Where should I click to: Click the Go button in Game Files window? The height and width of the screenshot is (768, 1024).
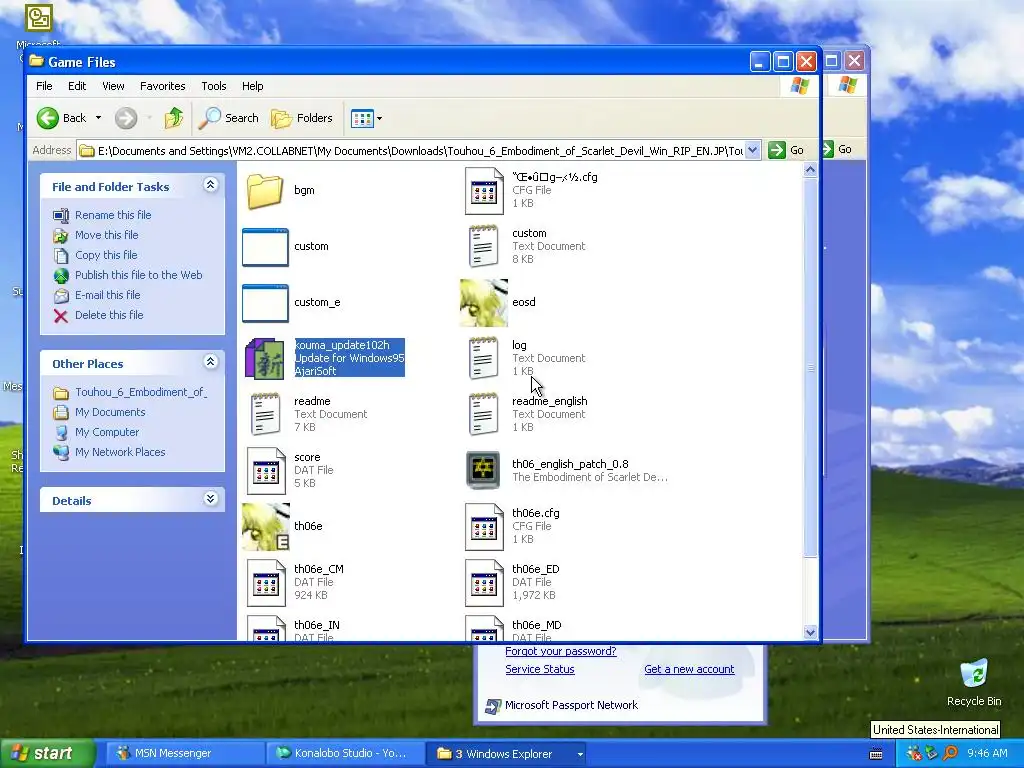coord(786,150)
